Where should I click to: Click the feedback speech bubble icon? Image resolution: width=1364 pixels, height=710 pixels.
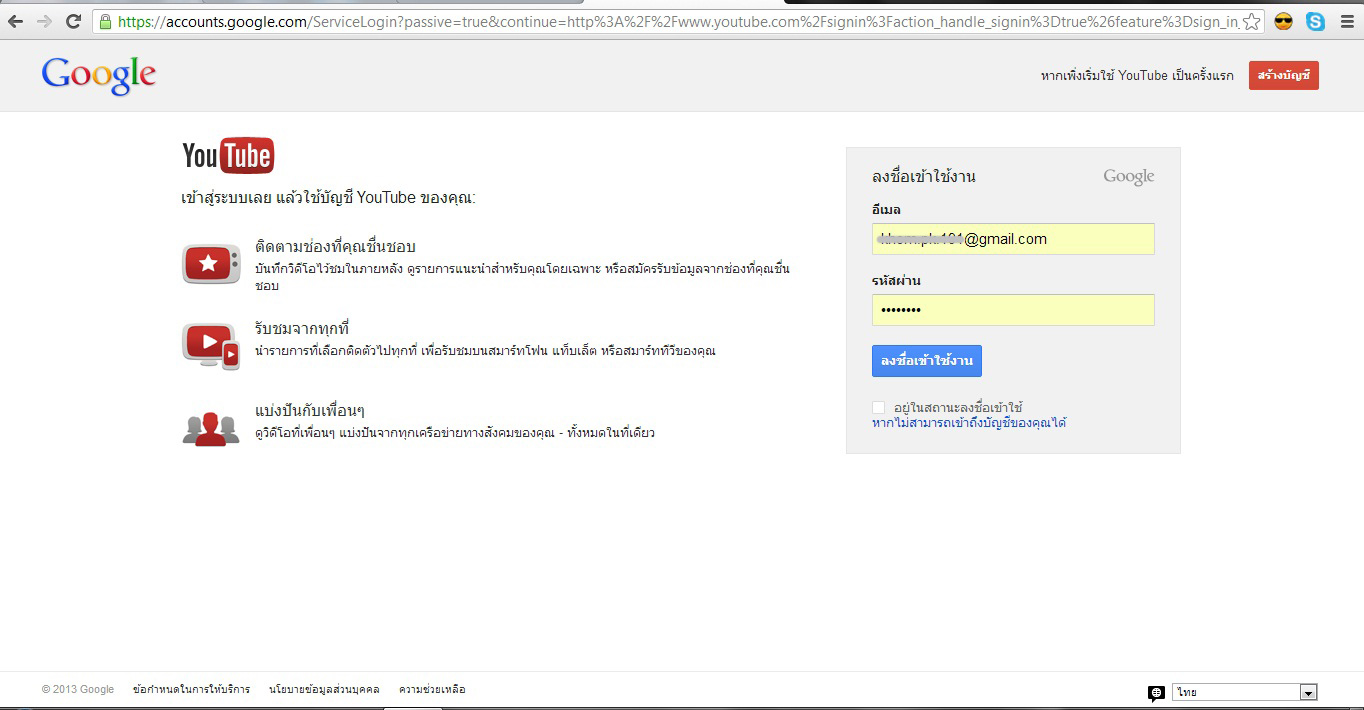(x=1156, y=693)
